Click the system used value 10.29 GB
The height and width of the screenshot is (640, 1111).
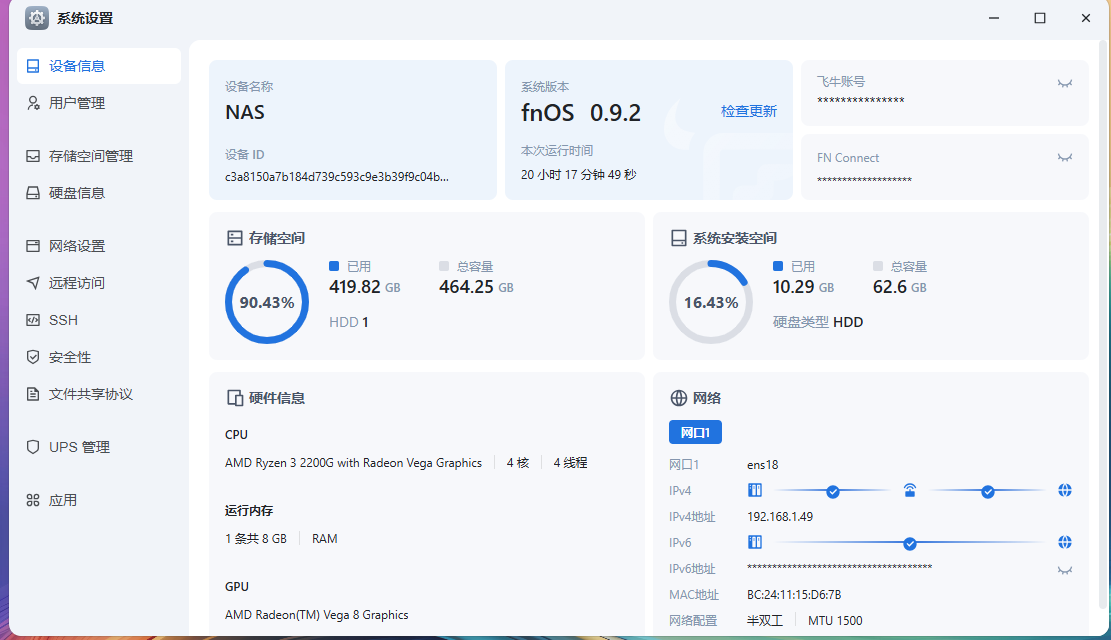[x=803, y=286]
